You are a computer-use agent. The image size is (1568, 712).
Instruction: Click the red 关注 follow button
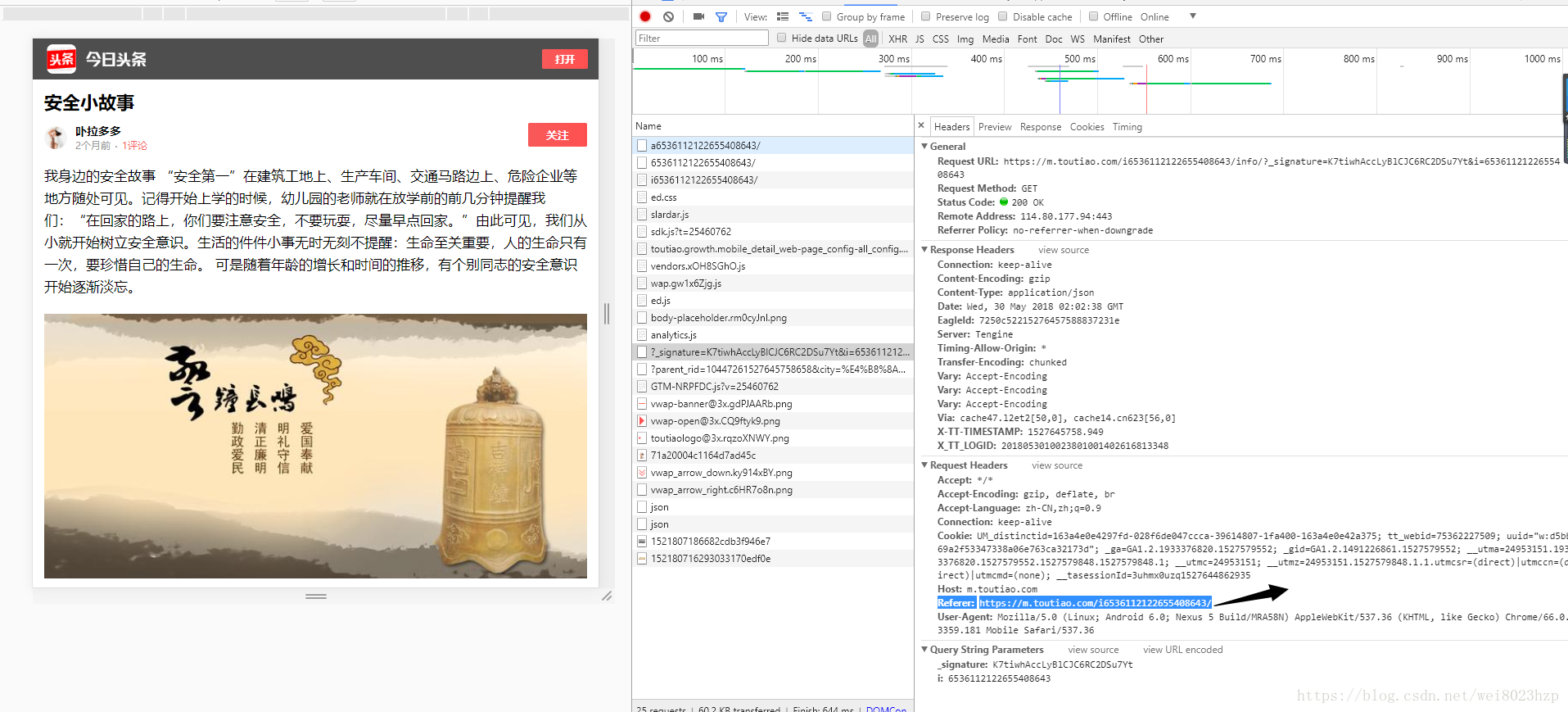click(558, 134)
